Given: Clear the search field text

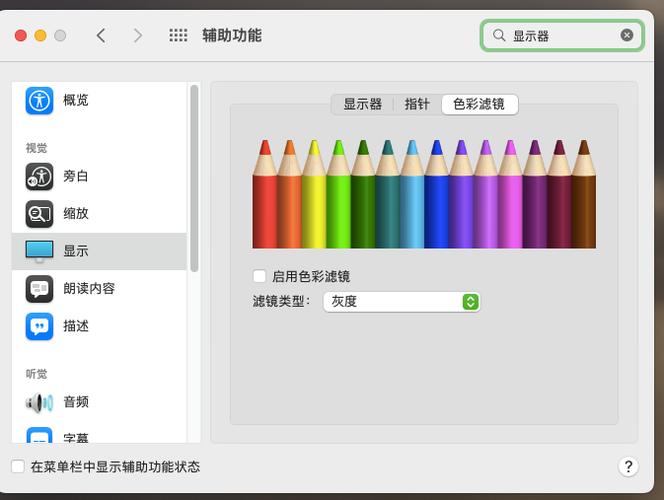Looking at the screenshot, I should pyautogui.click(x=627, y=35).
